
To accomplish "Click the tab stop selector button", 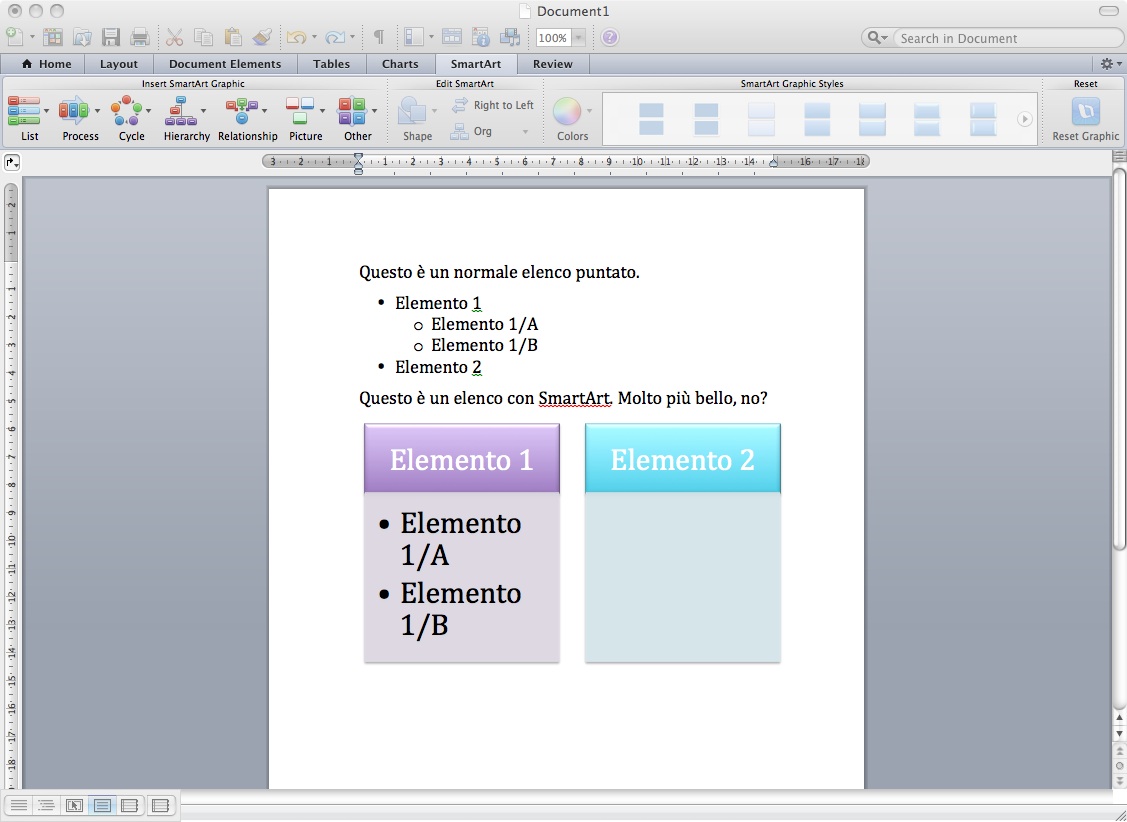I will (12, 163).
